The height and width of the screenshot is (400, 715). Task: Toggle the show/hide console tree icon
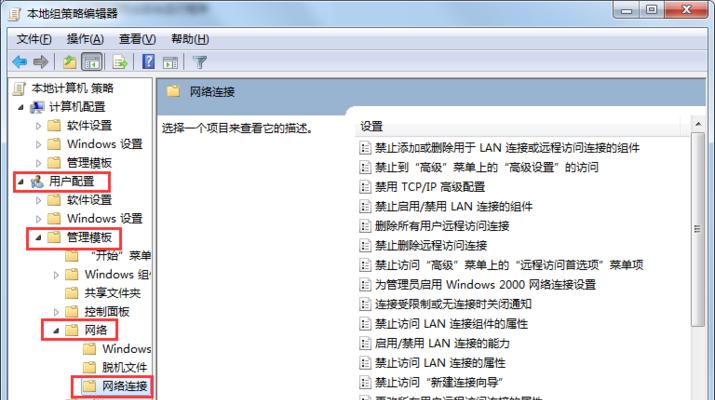92,62
